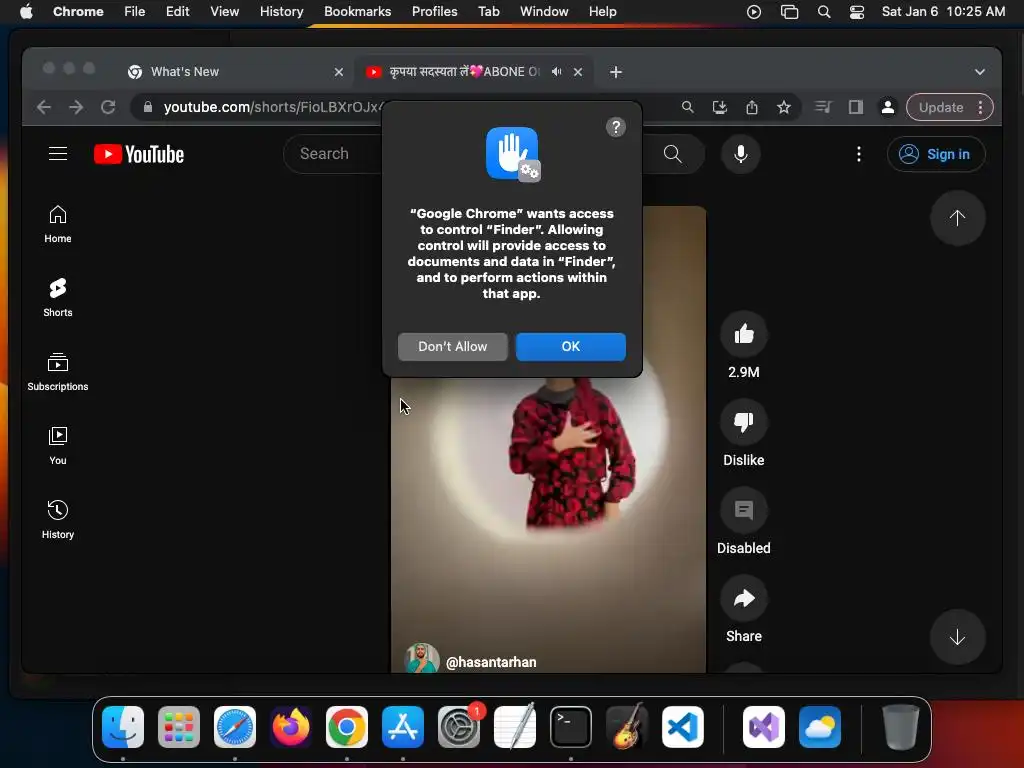This screenshot has height=768, width=1024.
Task: Open the History menu in the menu bar
Action: click(281, 12)
